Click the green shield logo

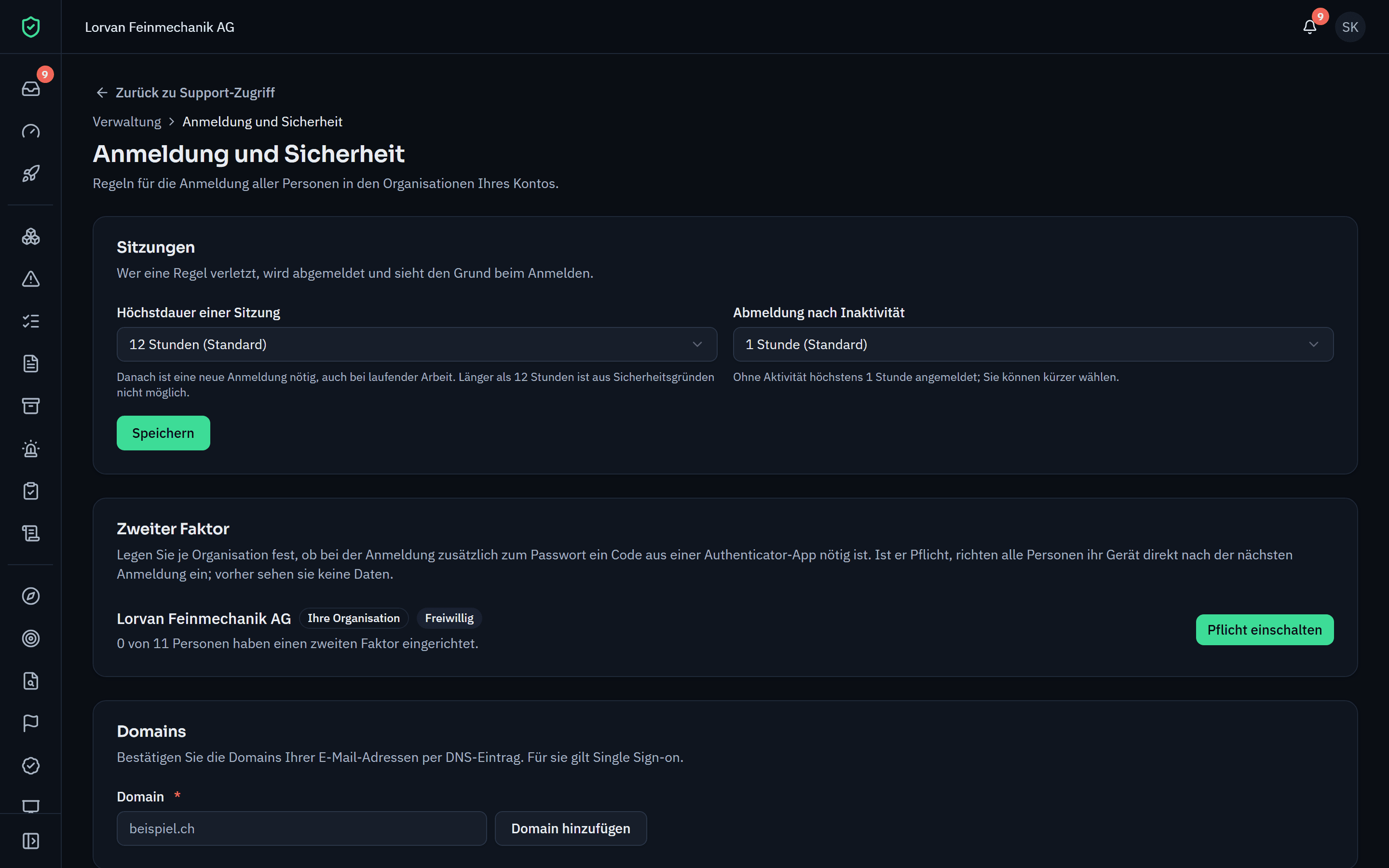coord(30,27)
